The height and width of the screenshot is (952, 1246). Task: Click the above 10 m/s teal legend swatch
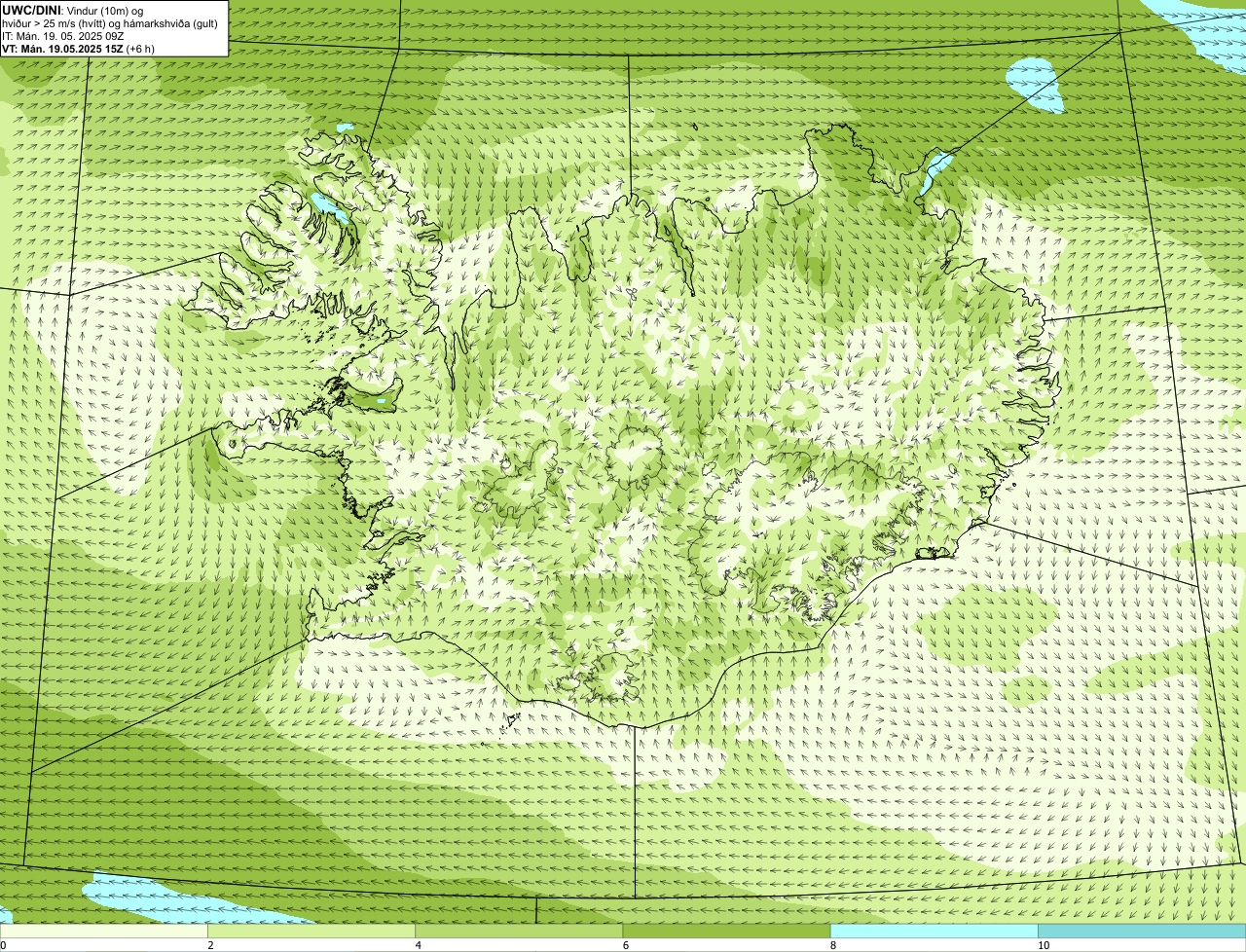[1142, 931]
